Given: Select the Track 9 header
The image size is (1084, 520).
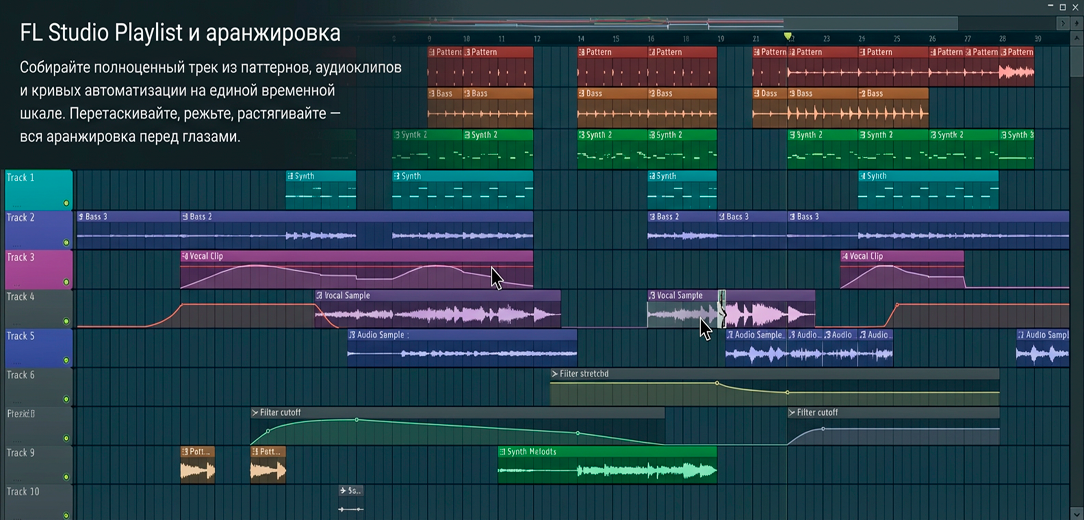Looking at the screenshot, I should [39, 465].
